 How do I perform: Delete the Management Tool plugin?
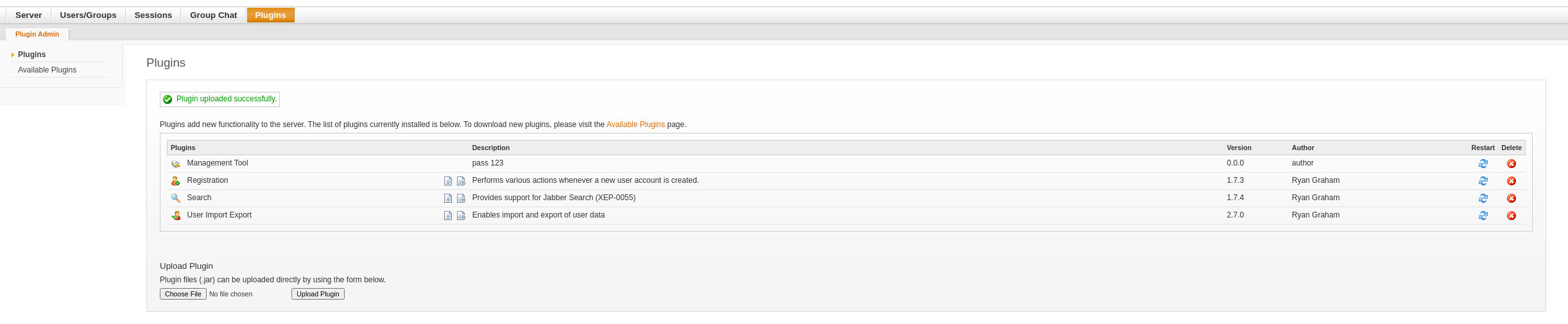[x=1511, y=164]
